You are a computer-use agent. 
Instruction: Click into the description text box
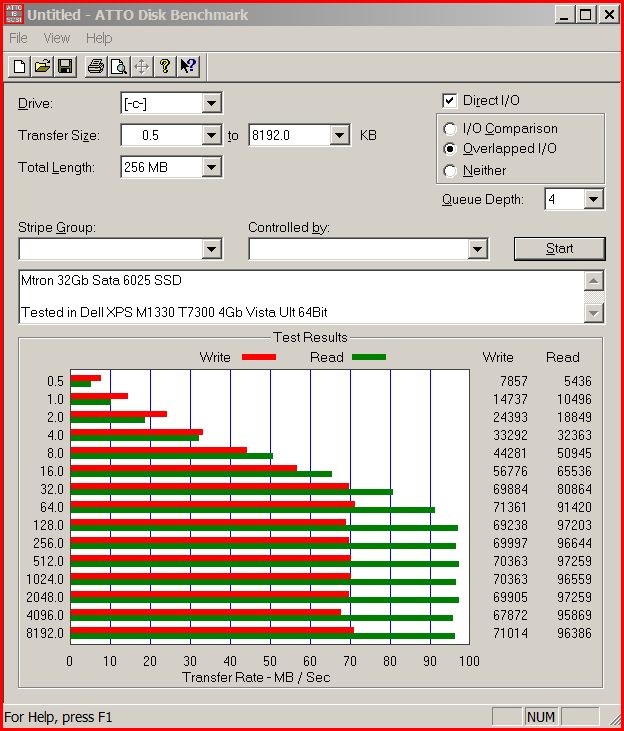pos(301,297)
